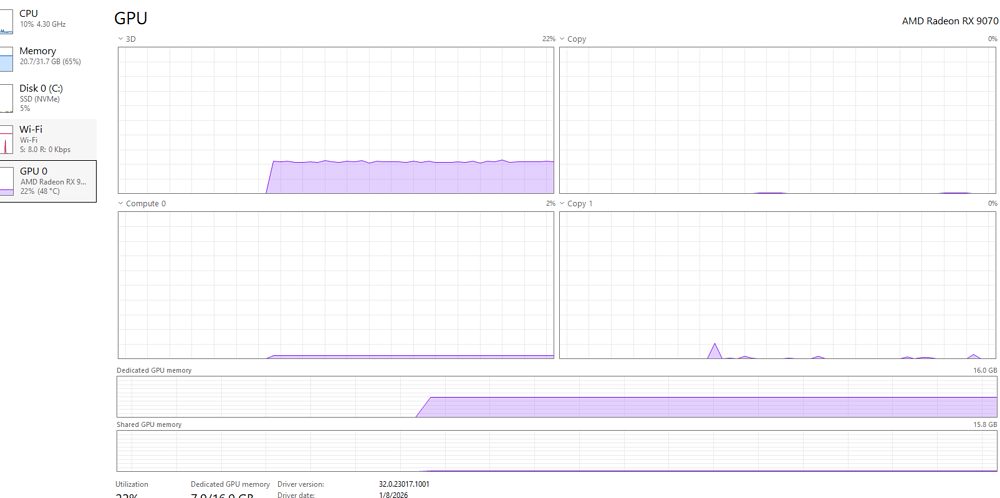Image resolution: width=1000 pixels, height=498 pixels.
Task: Click the Dedicated GPU memory stat label
Action: 230,484
